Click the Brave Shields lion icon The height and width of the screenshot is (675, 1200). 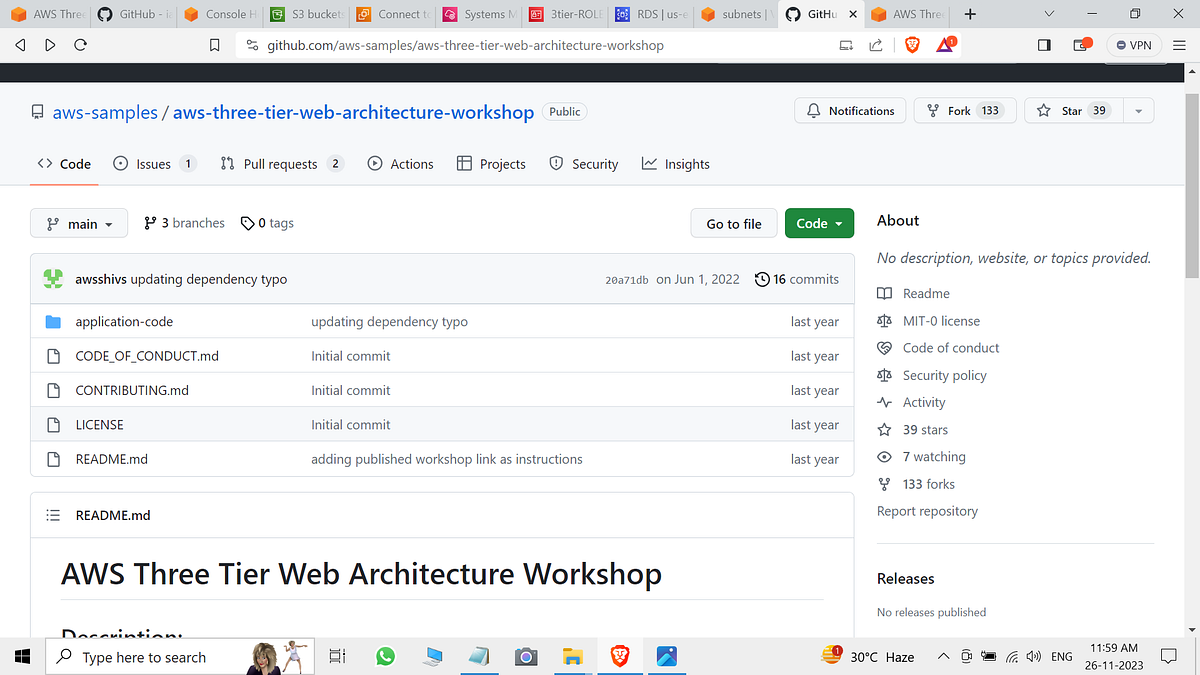pyautogui.click(x=911, y=44)
